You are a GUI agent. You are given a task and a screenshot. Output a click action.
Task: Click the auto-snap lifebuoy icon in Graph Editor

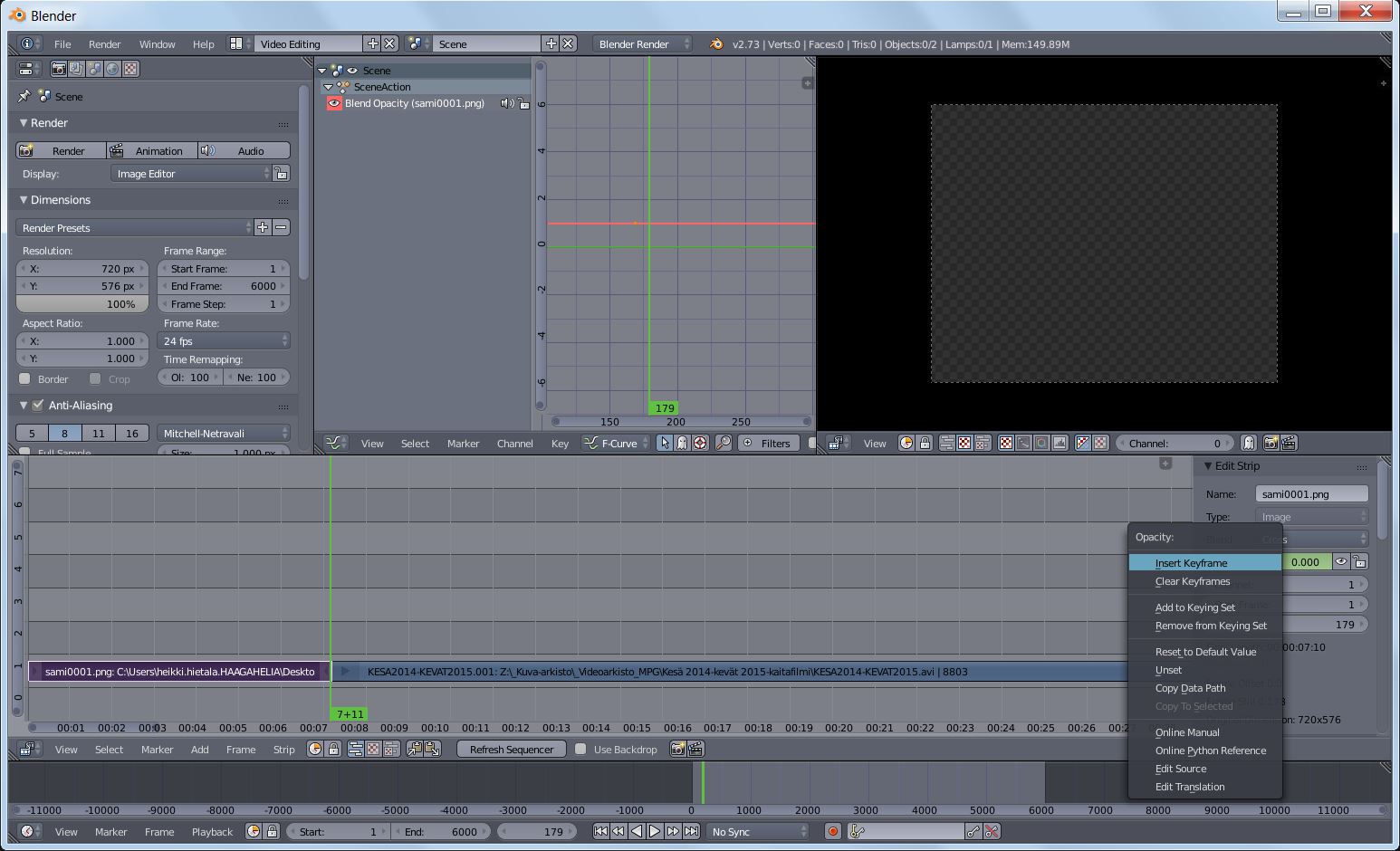(x=700, y=443)
